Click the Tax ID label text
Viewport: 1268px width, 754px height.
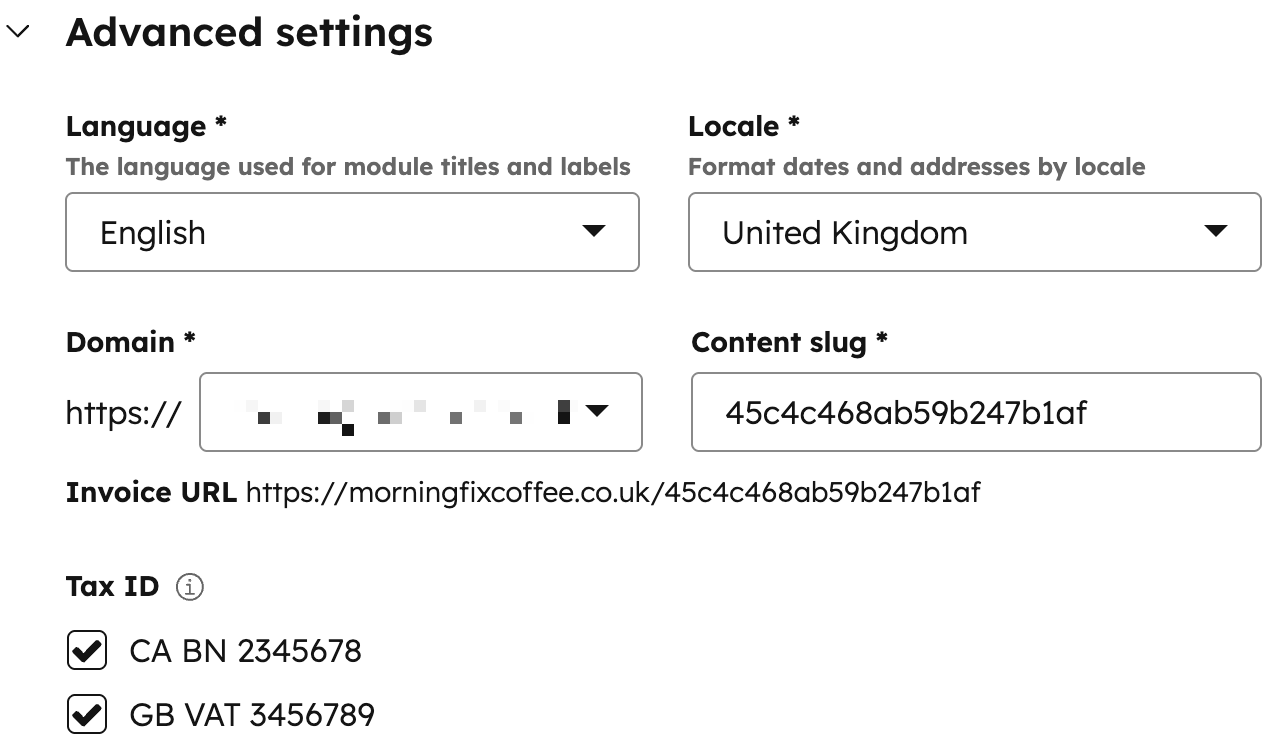pos(112,587)
